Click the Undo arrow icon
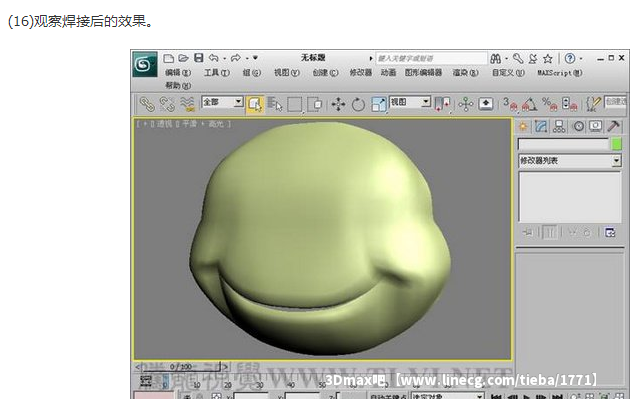The height and width of the screenshot is (399, 637). pyautogui.click(x=214, y=58)
